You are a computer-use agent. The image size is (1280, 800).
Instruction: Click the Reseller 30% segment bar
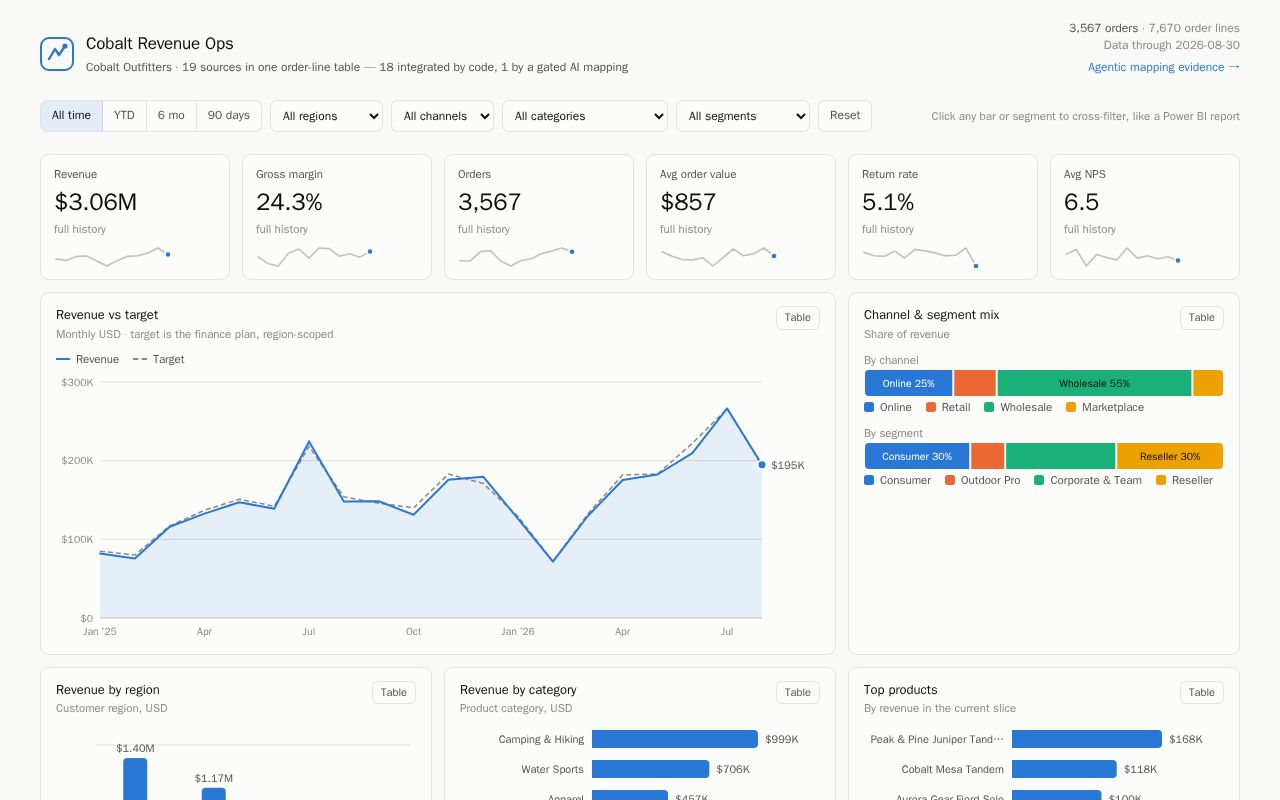pyautogui.click(x=1170, y=456)
